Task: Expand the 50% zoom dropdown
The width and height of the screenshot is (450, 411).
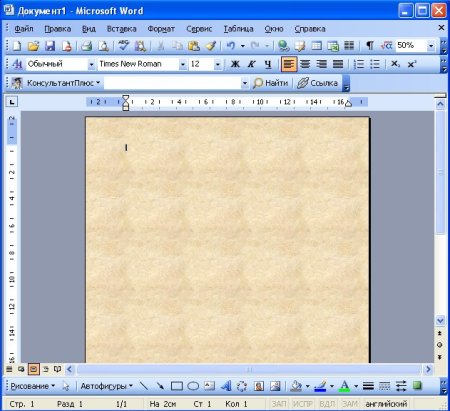Action: (431, 46)
